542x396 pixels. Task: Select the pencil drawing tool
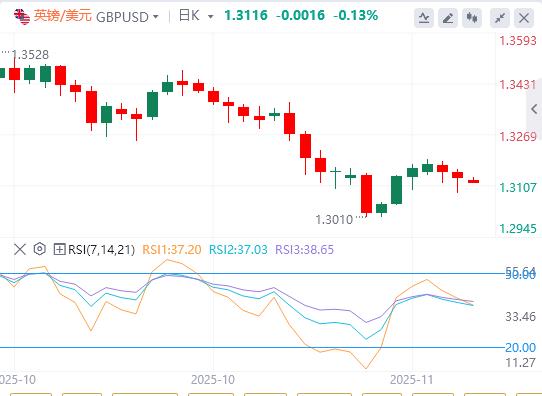pos(448,18)
